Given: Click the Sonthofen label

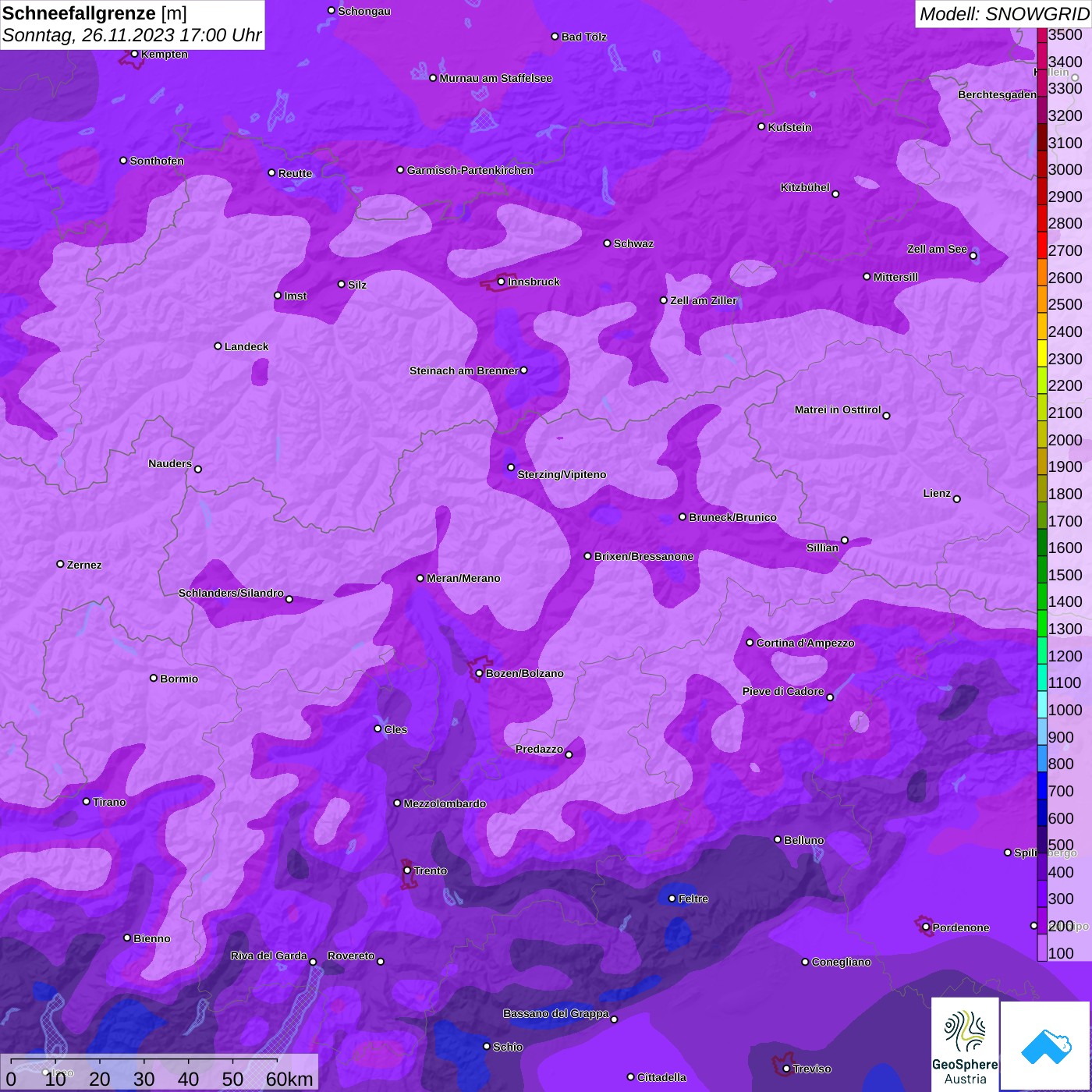Looking at the screenshot, I should (x=157, y=161).
